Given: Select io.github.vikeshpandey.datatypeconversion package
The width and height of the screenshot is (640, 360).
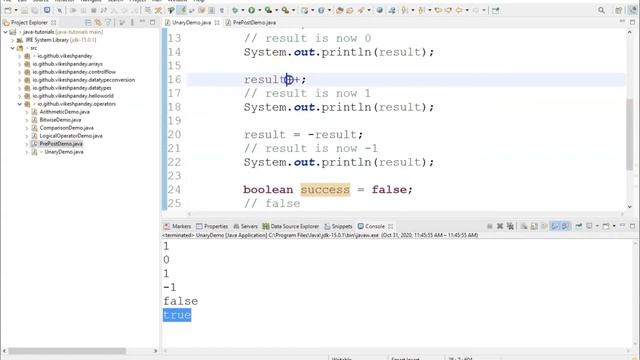Looking at the screenshot, I should click(x=84, y=80).
